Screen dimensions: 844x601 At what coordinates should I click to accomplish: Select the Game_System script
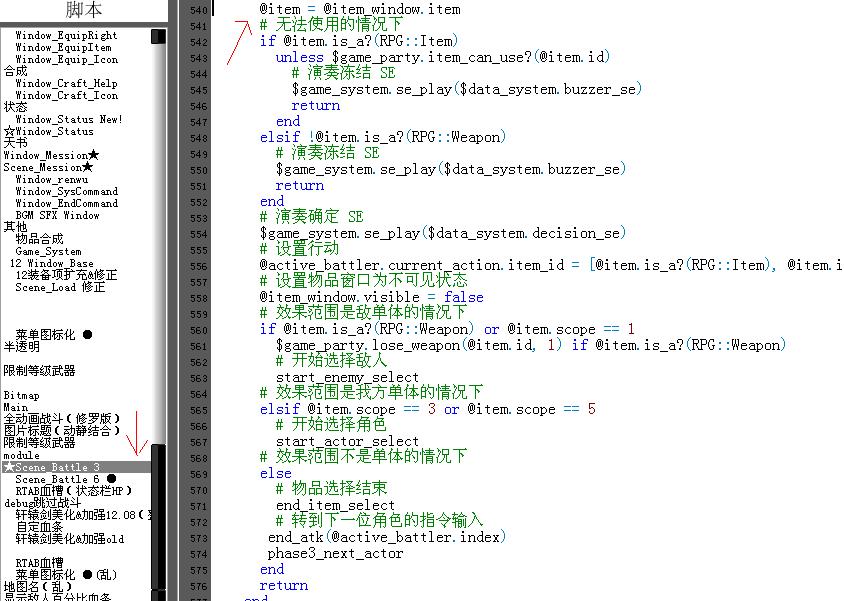[48, 251]
